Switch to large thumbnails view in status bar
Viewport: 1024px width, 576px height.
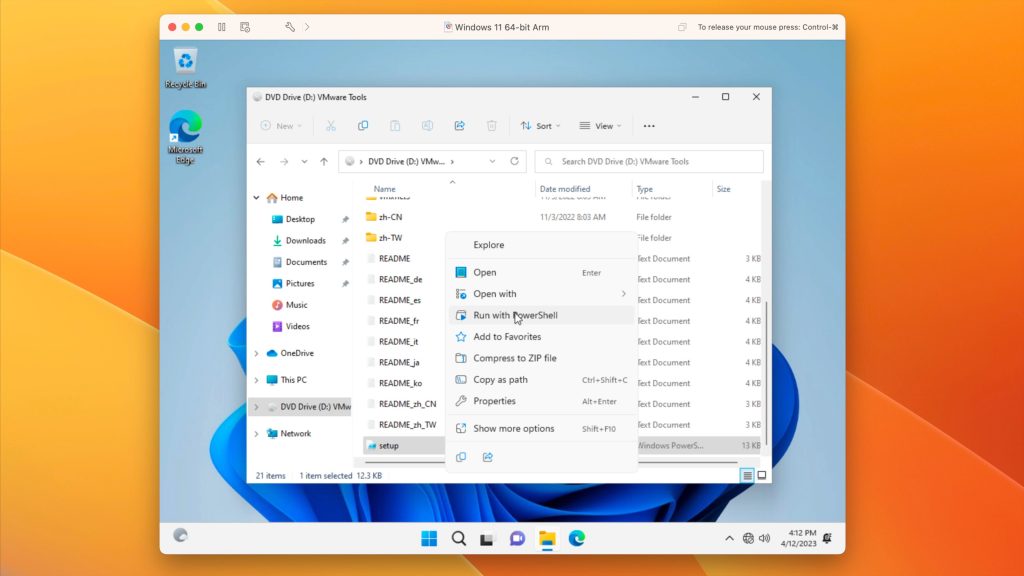(763, 476)
